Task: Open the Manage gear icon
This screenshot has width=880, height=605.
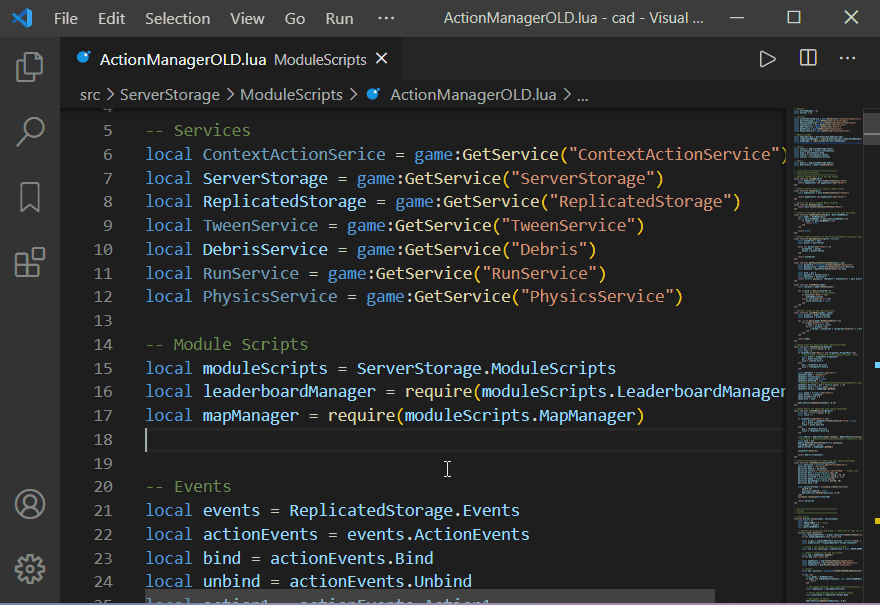Action: click(x=30, y=569)
